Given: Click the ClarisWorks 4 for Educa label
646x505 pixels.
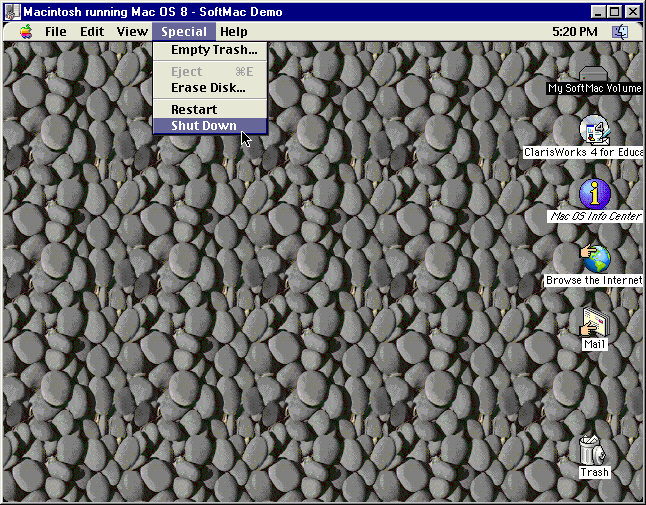Looking at the screenshot, I should 583,152.
